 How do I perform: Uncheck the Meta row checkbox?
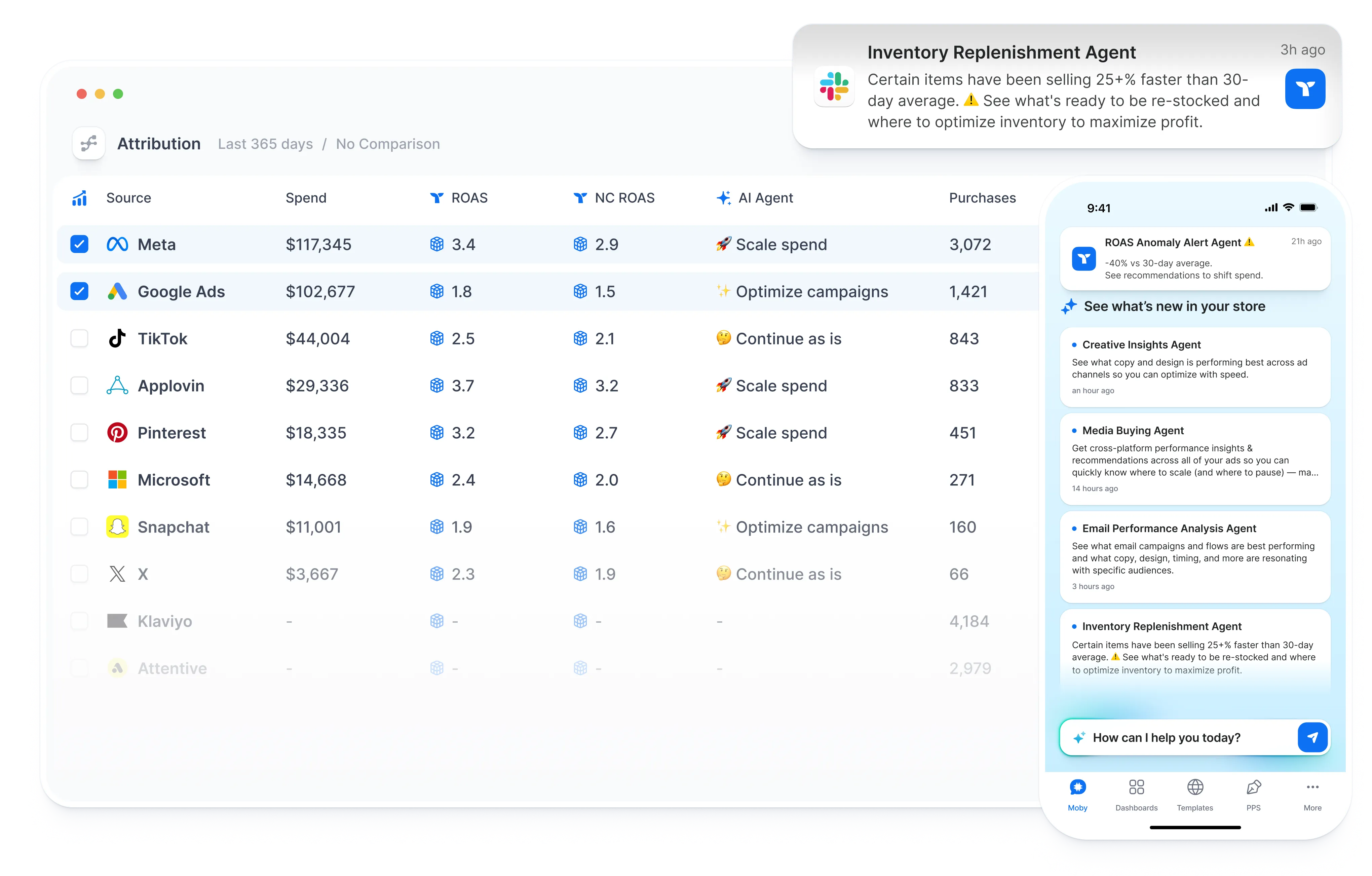tap(79, 244)
